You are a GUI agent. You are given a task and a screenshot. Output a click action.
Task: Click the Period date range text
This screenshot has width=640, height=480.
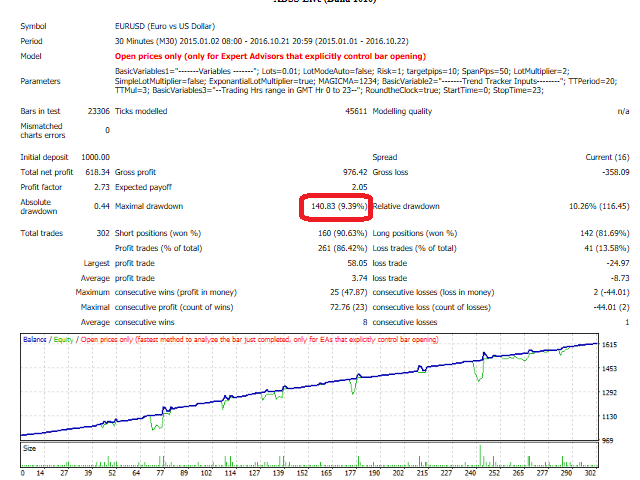coord(262,41)
